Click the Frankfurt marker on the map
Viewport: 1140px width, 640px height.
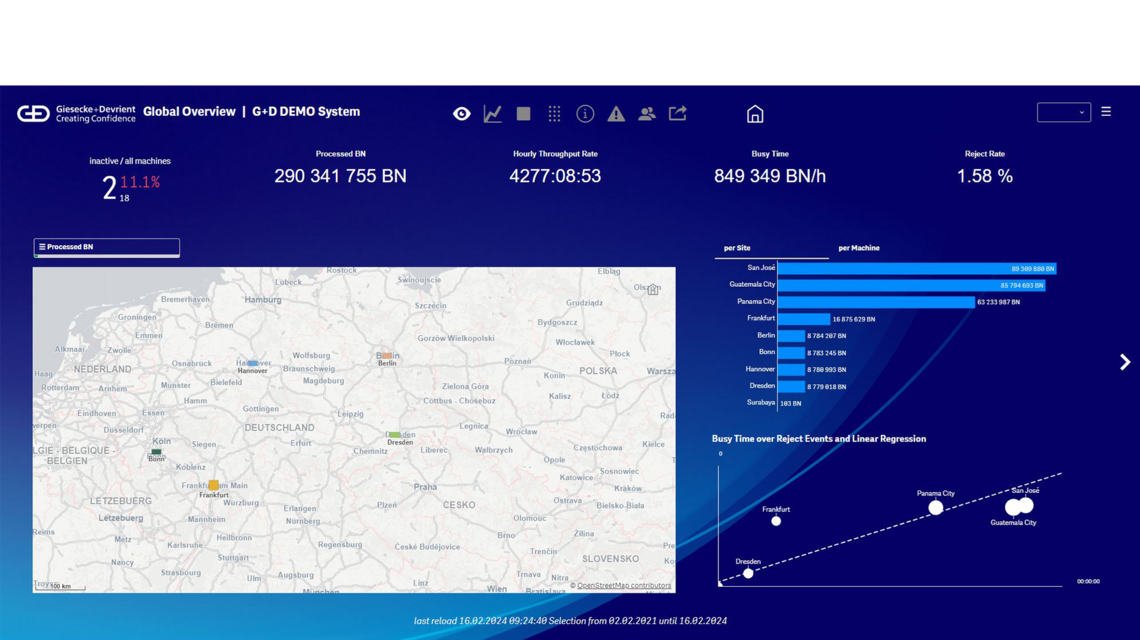pos(213,484)
